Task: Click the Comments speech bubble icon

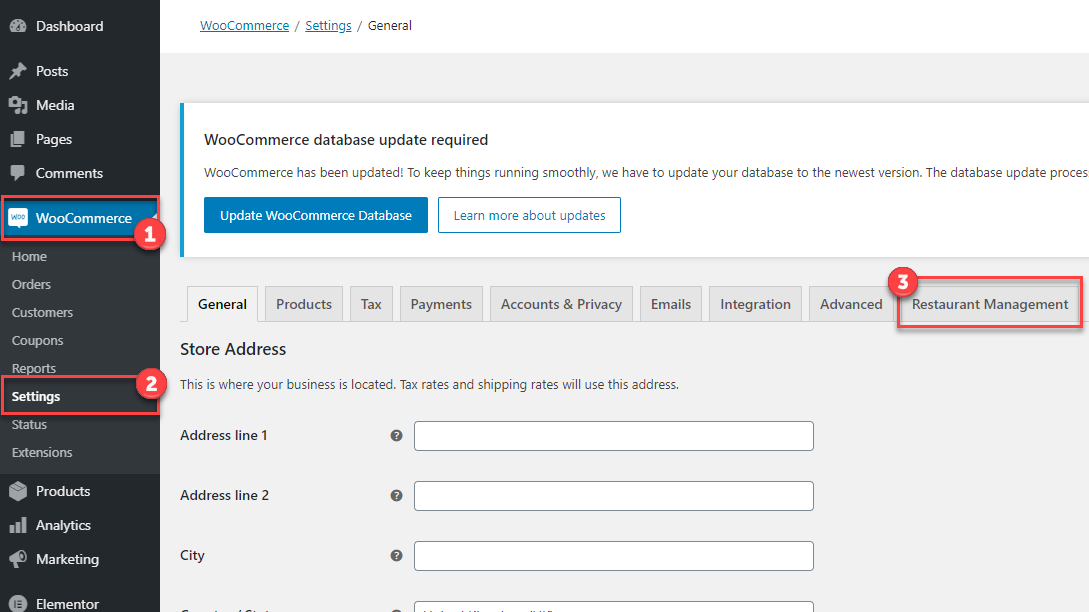Action: point(18,173)
